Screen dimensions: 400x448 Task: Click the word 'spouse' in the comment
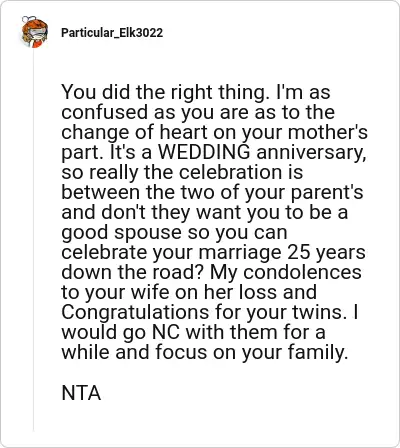pyautogui.click(x=148, y=233)
